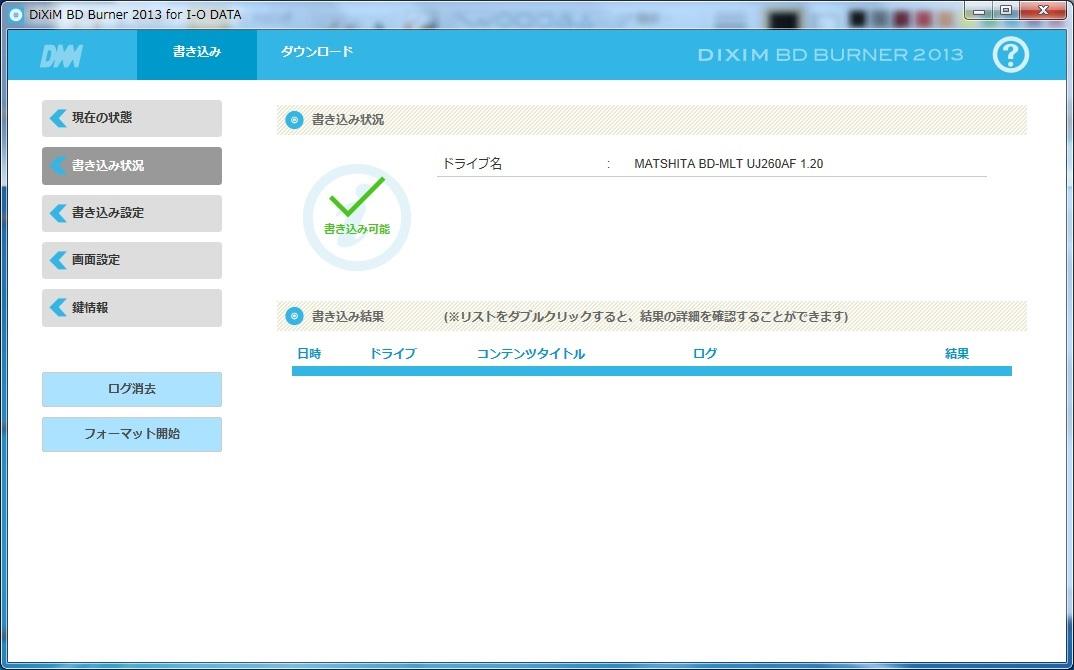Open 現在の状態 in the sidebar

click(132, 118)
